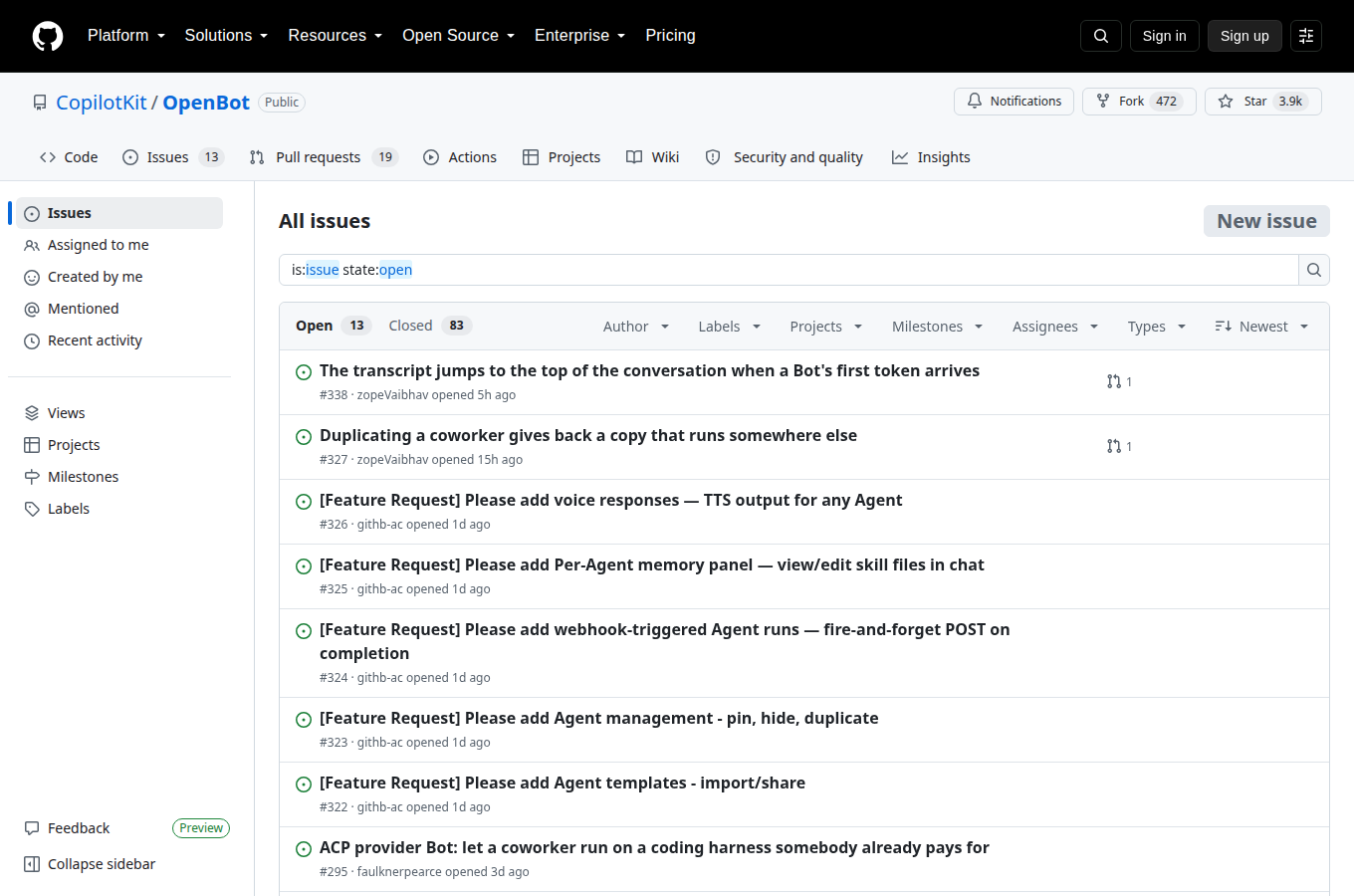
Task: Open Agent management pin, hide, duplicate issue
Action: (599, 718)
